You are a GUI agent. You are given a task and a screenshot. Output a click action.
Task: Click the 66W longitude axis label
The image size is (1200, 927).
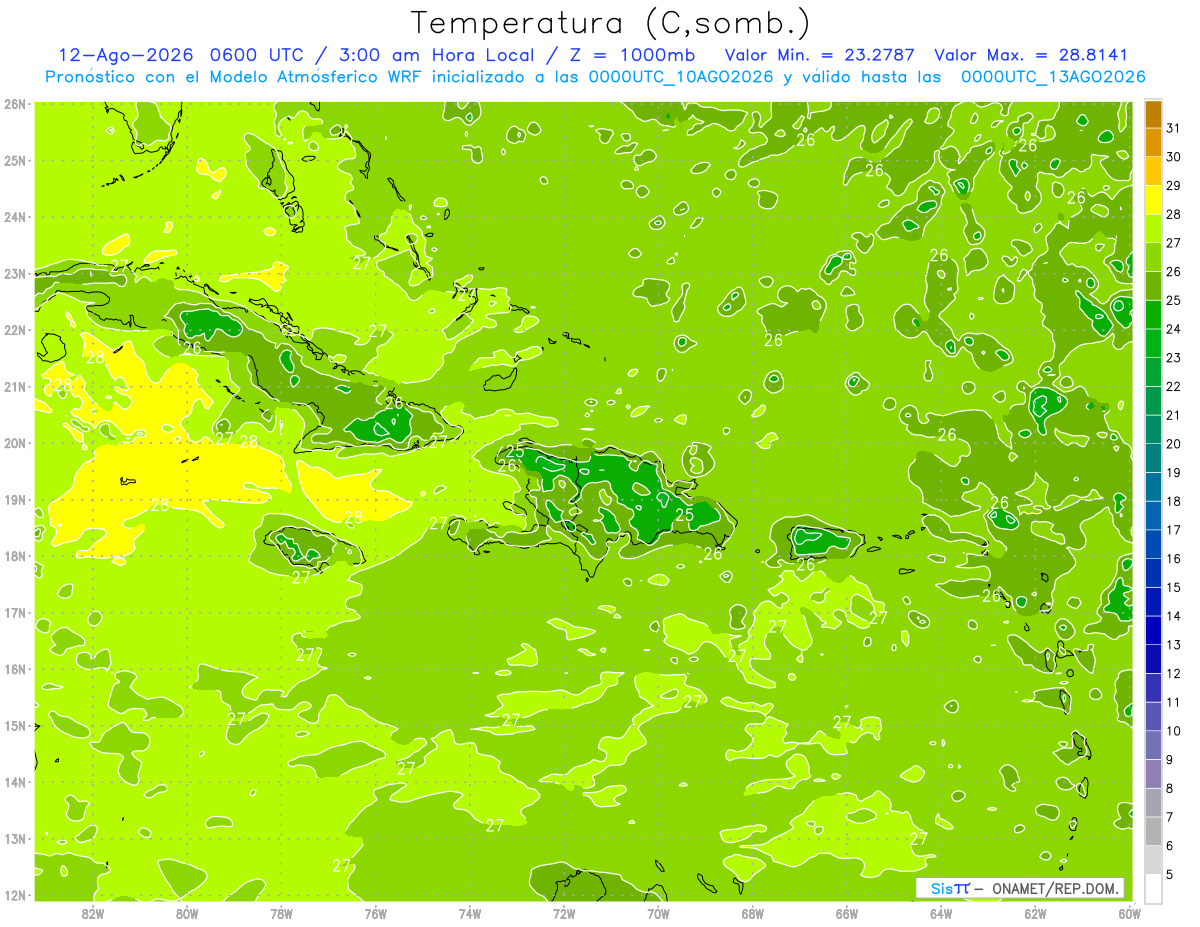point(847,912)
